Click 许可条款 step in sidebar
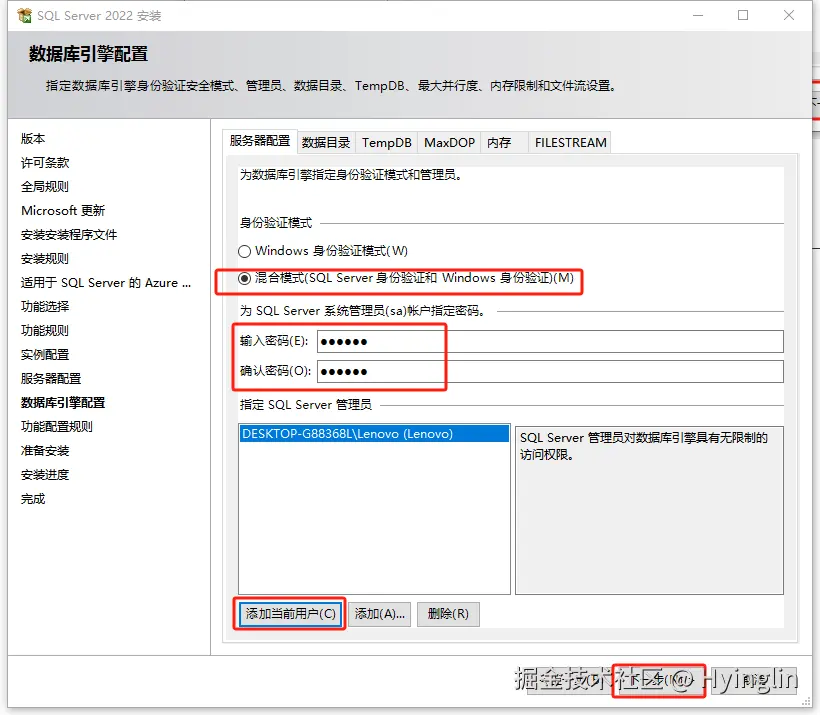Screen dimensions: 820x715 [45, 163]
